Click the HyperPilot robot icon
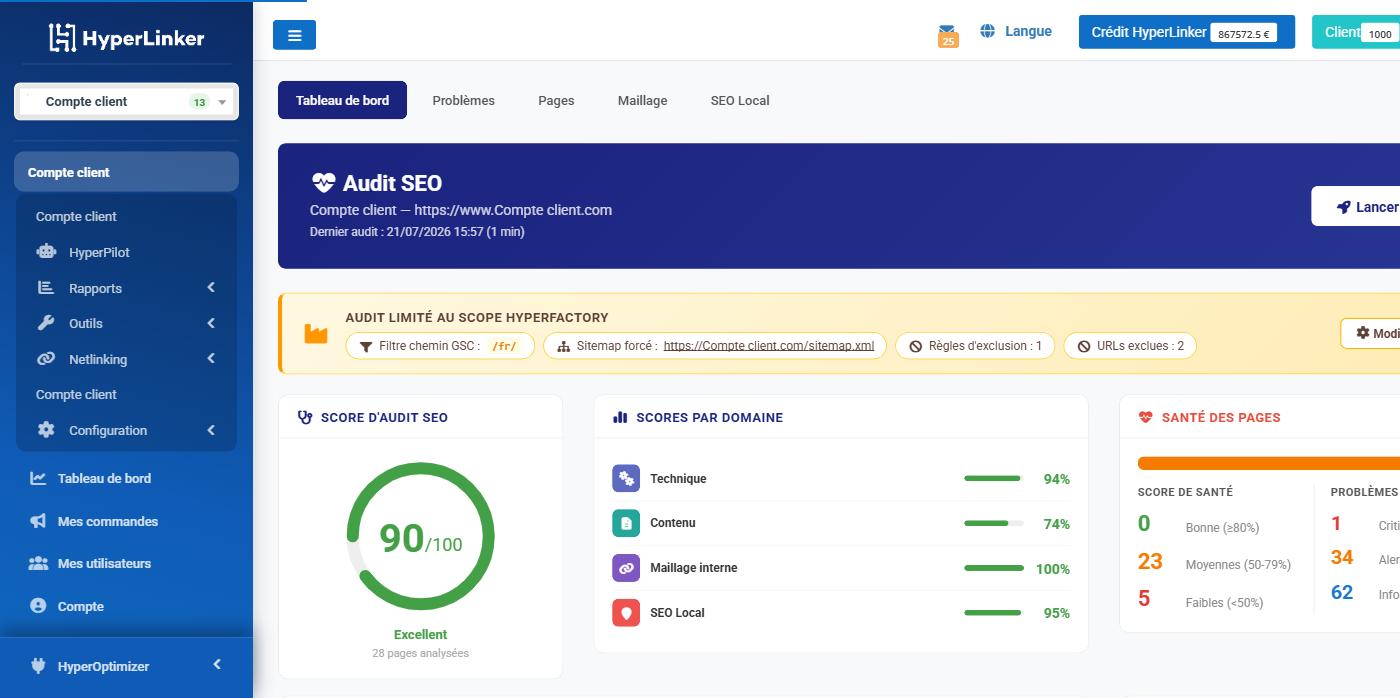Viewport: 1400px width, 698px height. pos(46,252)
